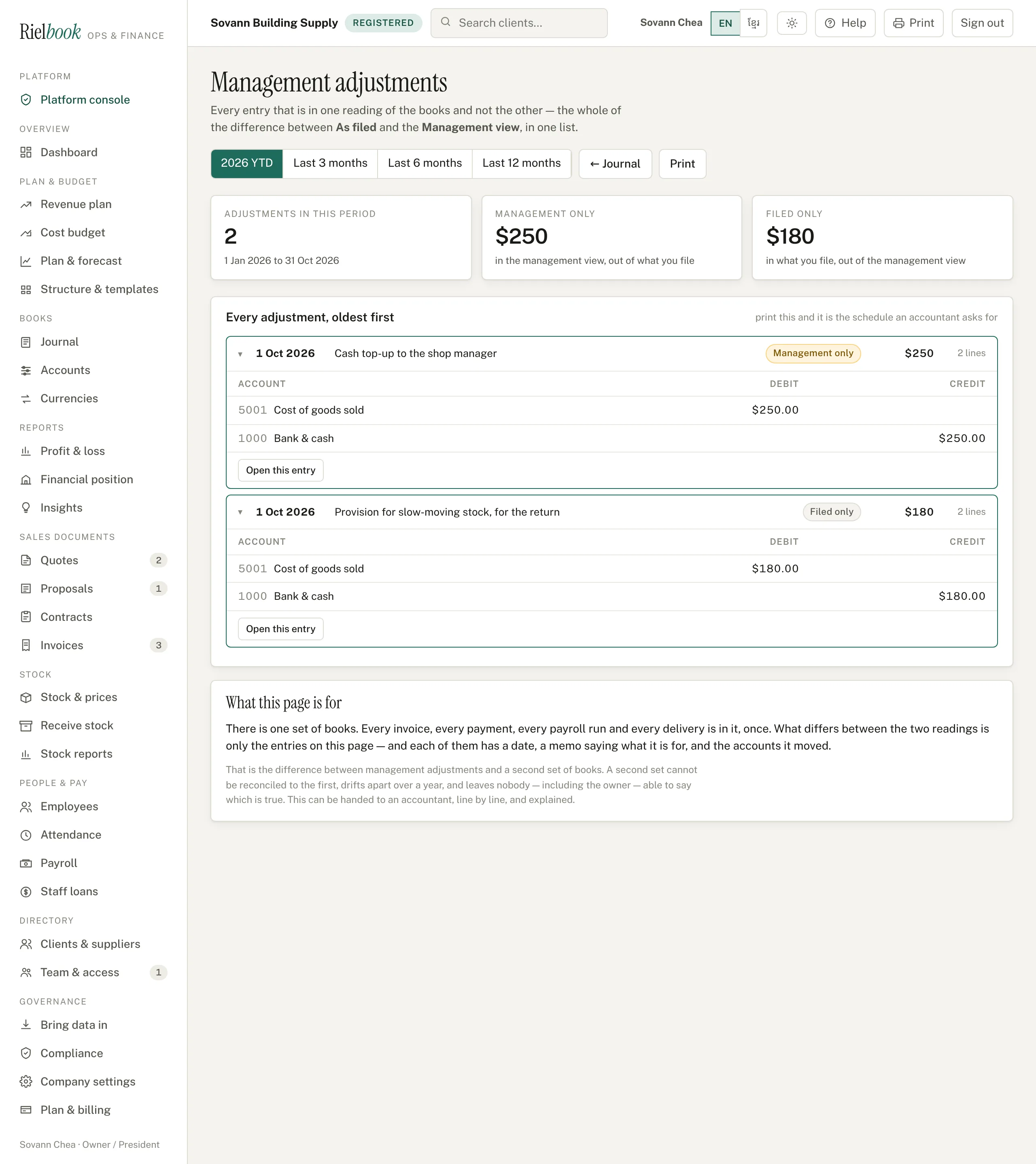Click the Revenue plan trend icon
The width and height of the screenshot is (1036, 1164).
25,204
